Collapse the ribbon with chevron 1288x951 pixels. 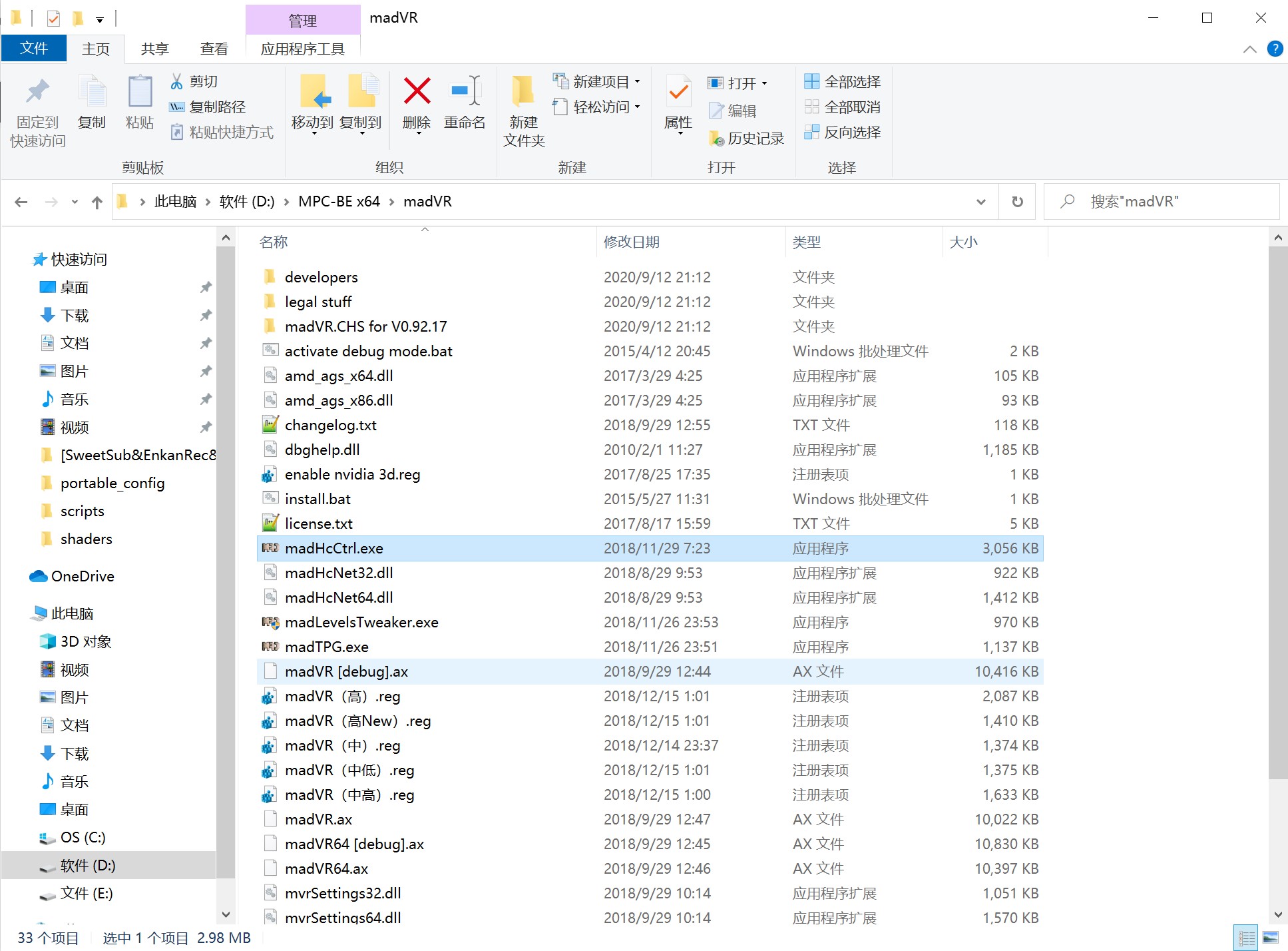pyautogui.click(x=1249, y=49)
